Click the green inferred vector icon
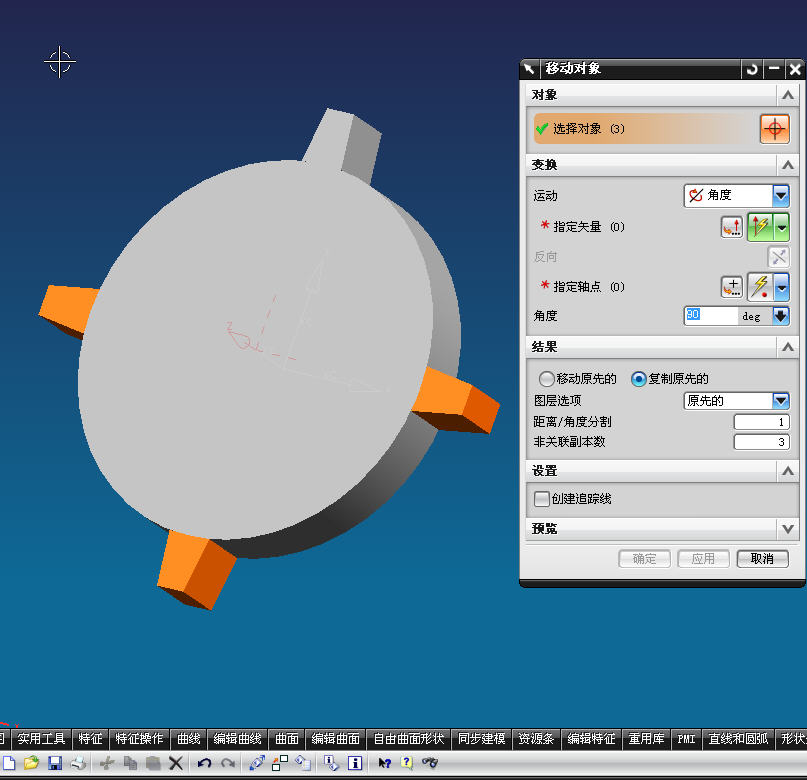807x780 pixels. point(761,227)
